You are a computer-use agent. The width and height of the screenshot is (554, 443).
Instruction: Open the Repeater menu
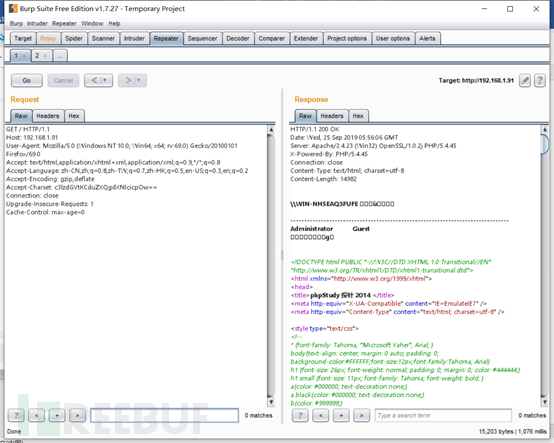[64, 24]
